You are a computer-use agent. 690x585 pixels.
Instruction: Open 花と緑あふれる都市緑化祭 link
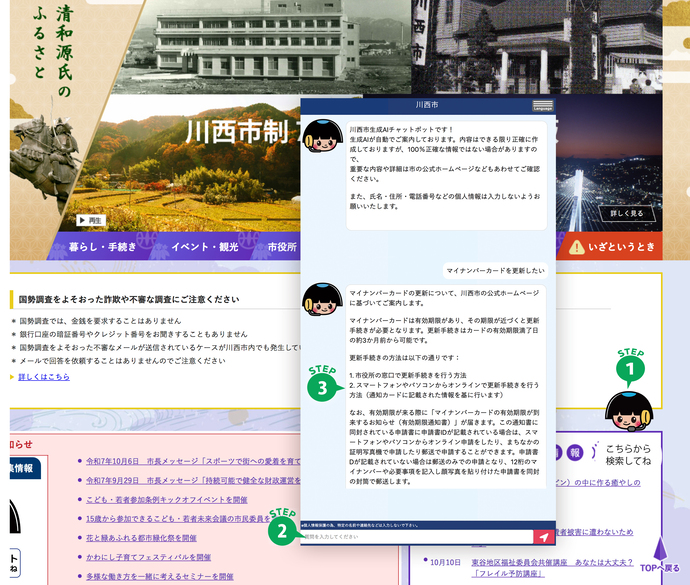click(147, 538)
